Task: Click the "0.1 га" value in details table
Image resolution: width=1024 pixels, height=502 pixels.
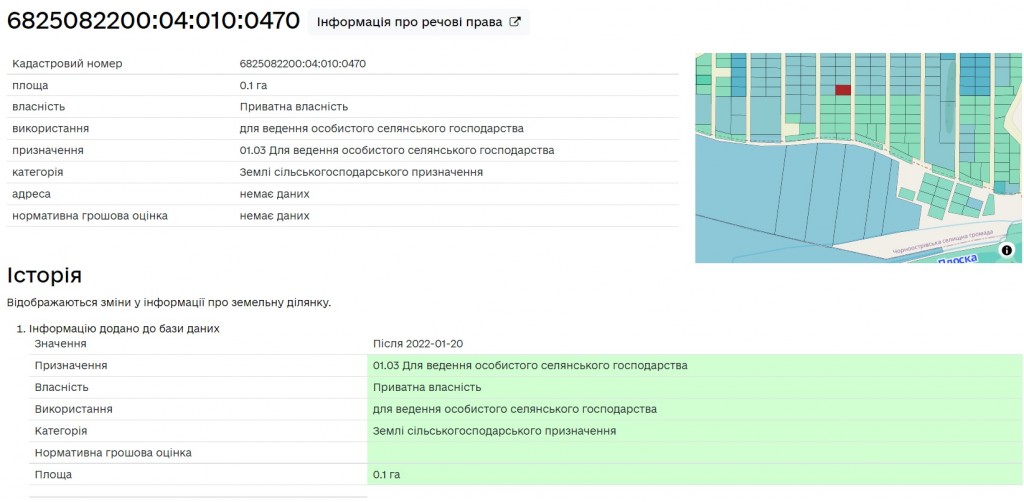Action: click(x=253, y=86)
